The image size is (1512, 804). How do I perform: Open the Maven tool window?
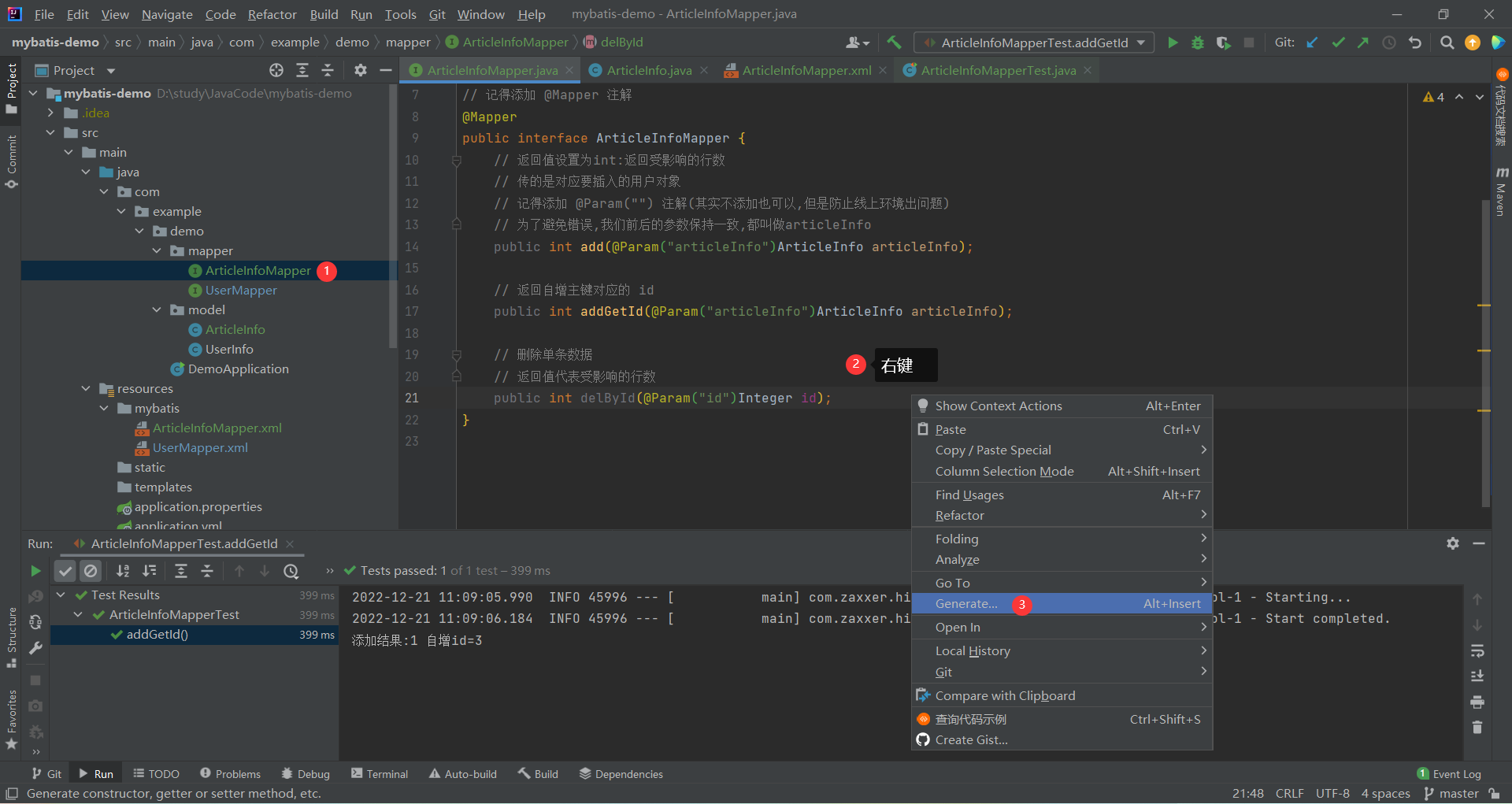pyautogui.click(x=1501, y=191)
